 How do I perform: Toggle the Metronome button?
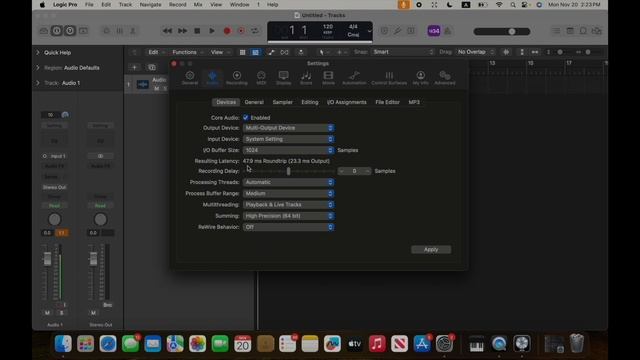coord(448,31)
